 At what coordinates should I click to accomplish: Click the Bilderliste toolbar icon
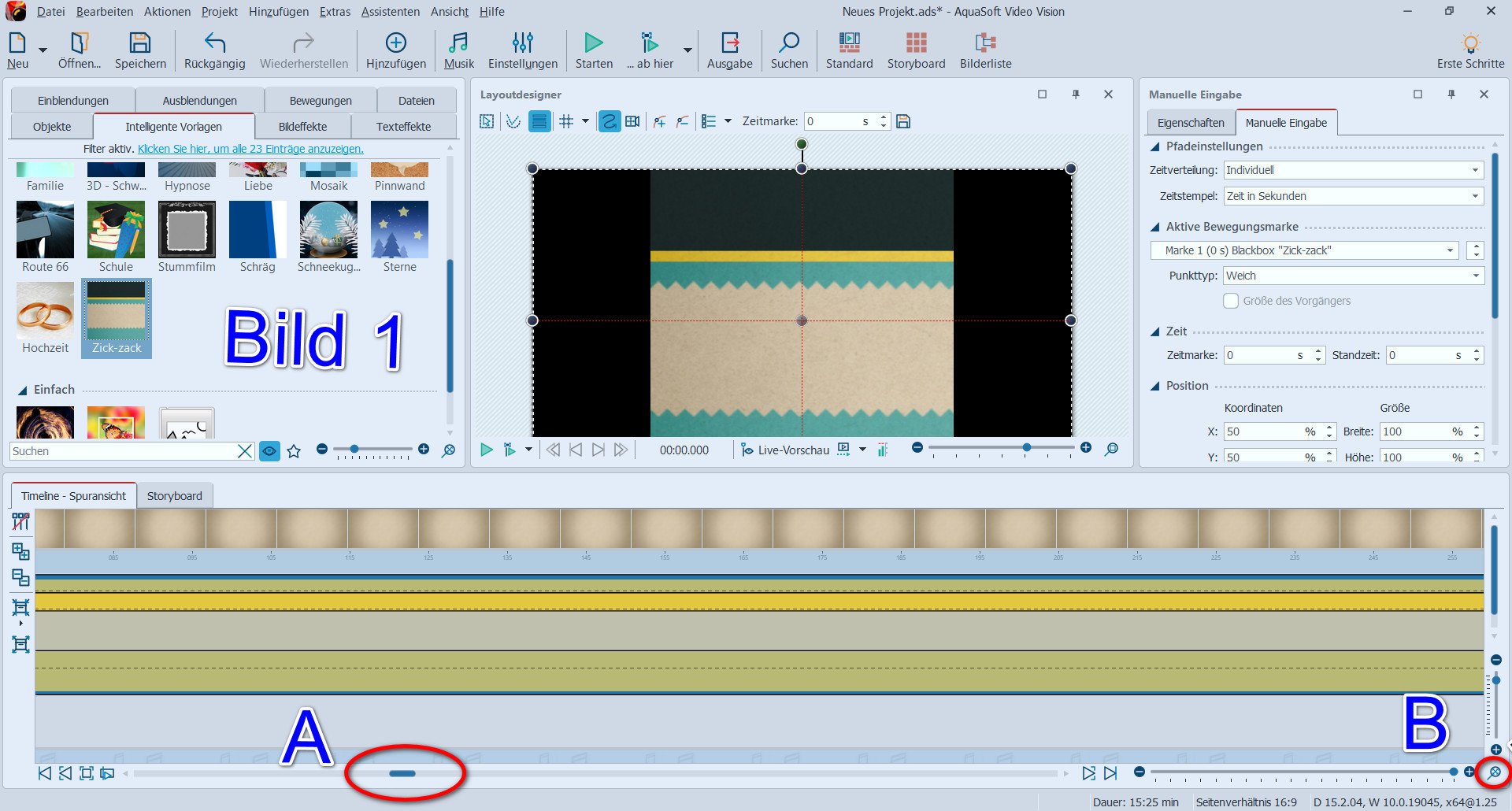coord(985,43)
